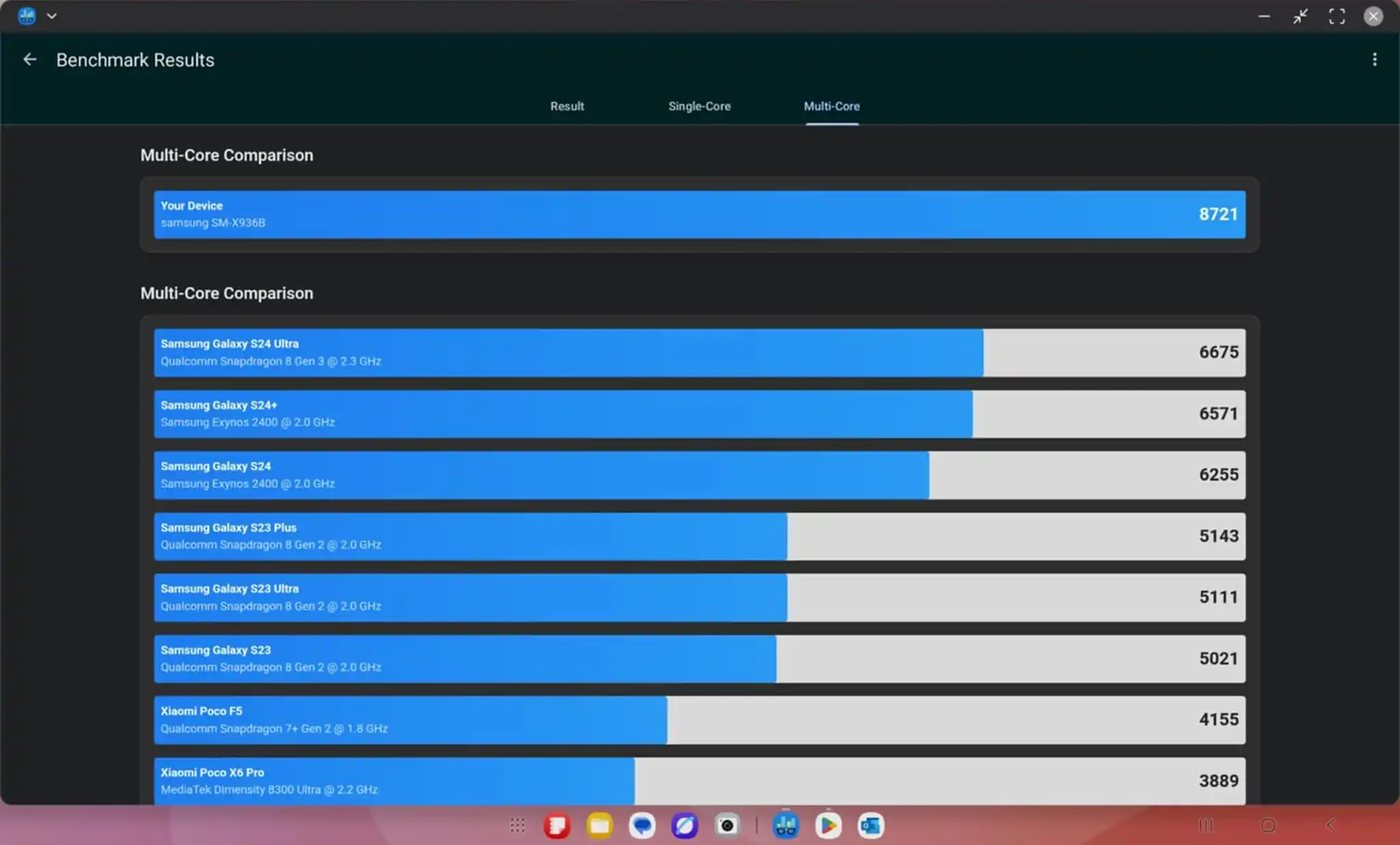The image size is (1400, 845).
Task: Toggle fullscreen with the window expand icon
Action: click(1336, 16)
